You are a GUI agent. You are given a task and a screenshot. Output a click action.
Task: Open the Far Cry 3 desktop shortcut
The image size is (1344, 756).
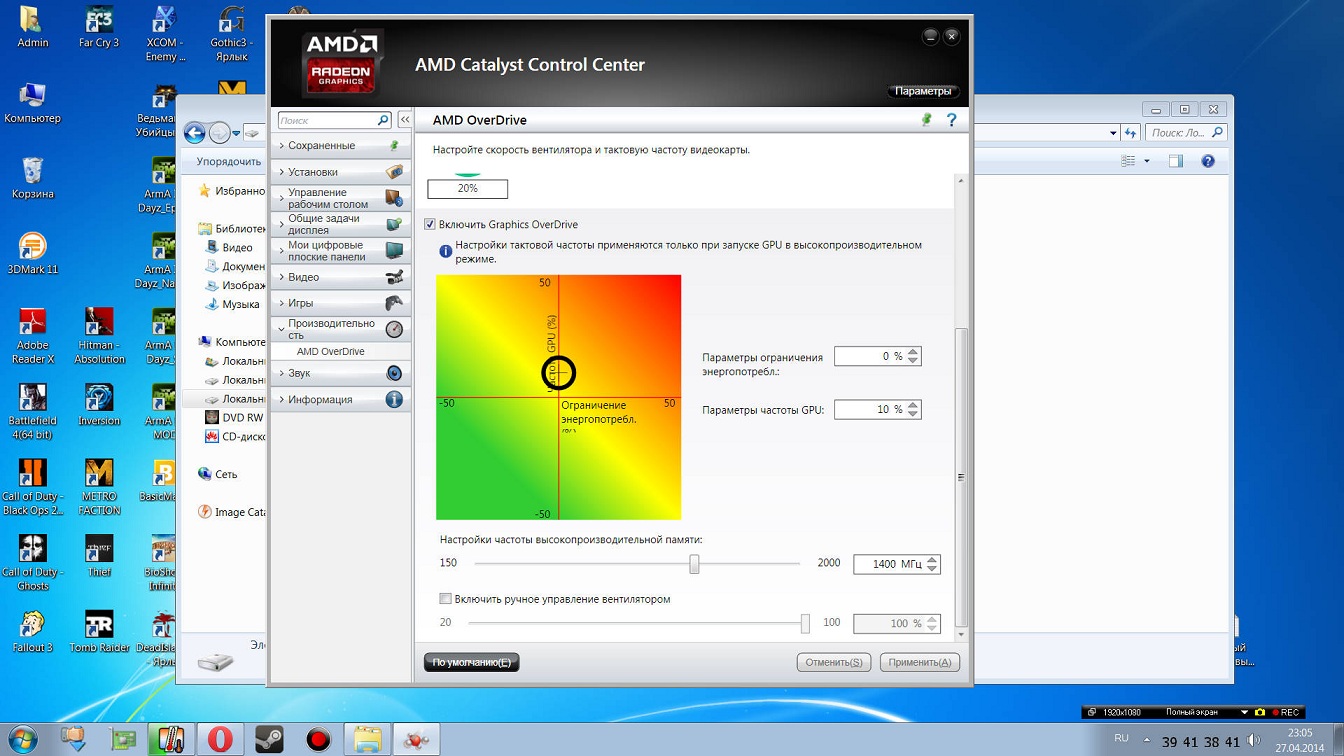[x=99, y=28]
